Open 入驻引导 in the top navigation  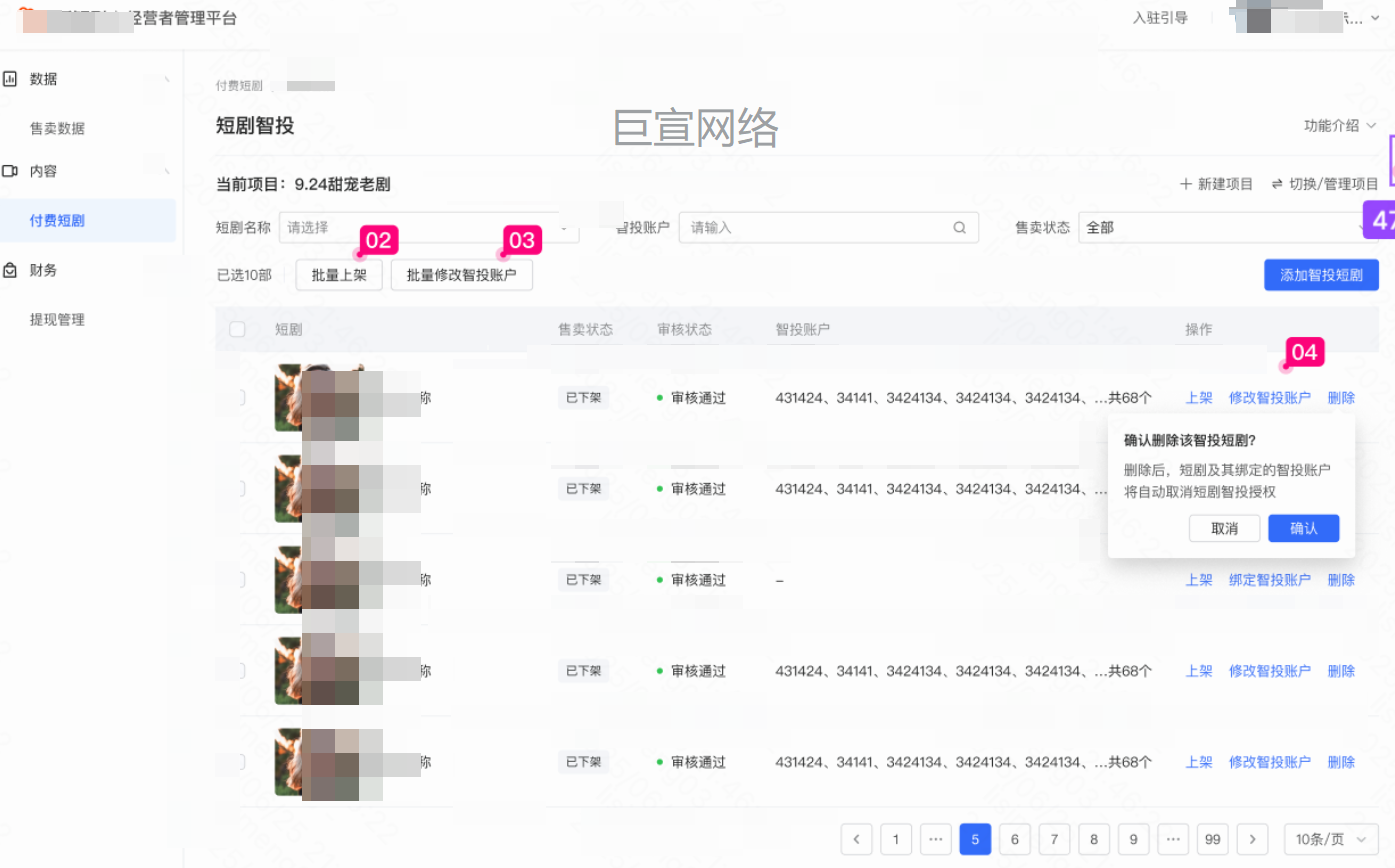click(x=1160, y=17)
